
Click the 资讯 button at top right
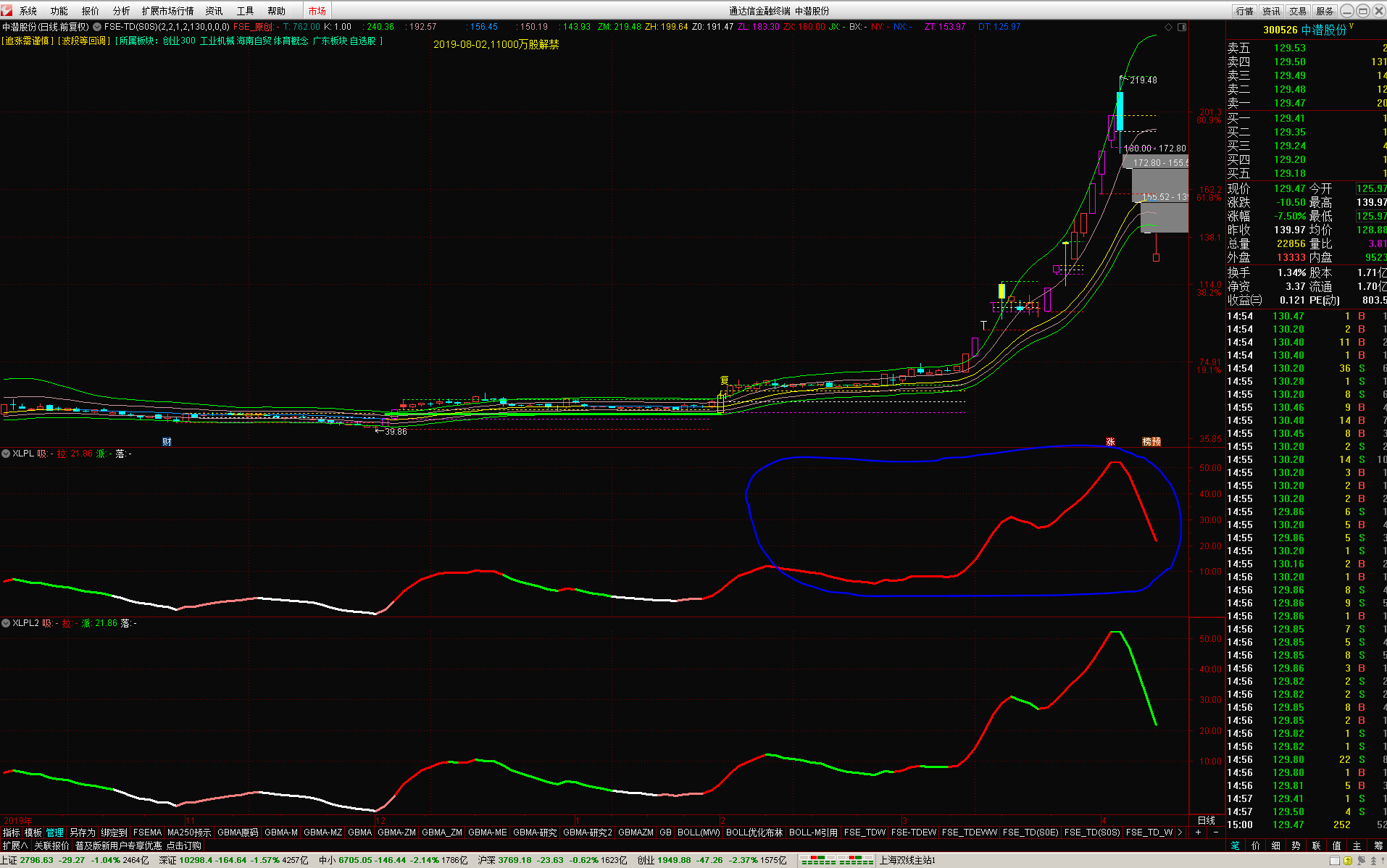1272,11
